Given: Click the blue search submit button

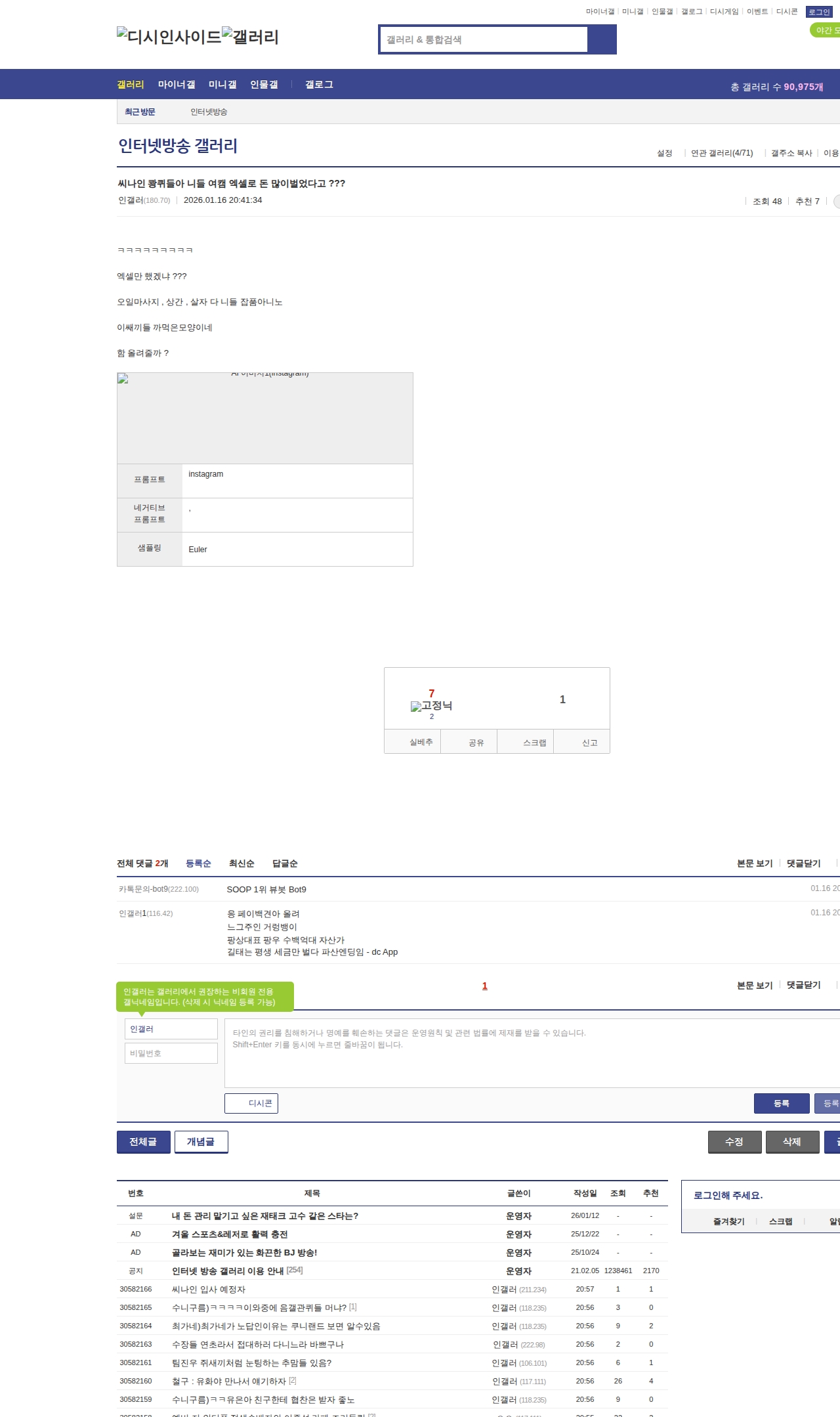Looking at the screenshot, I should click(x=602, y=39).
